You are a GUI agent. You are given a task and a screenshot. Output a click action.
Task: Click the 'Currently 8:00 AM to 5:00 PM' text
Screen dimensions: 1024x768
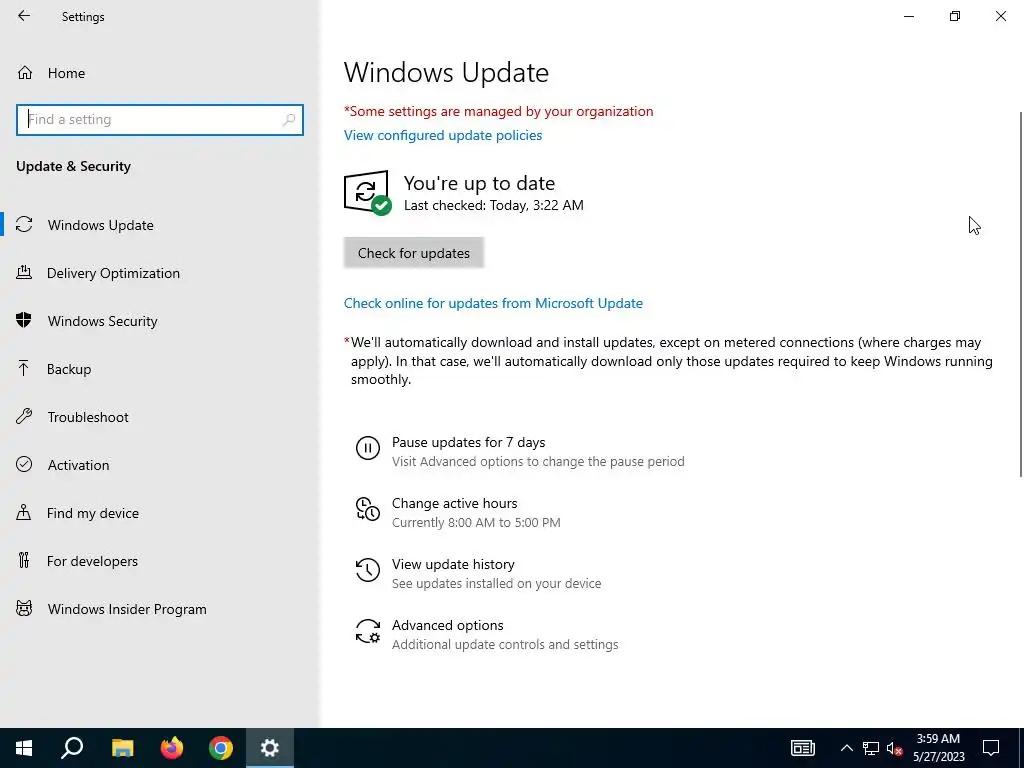tap(476, 522)
